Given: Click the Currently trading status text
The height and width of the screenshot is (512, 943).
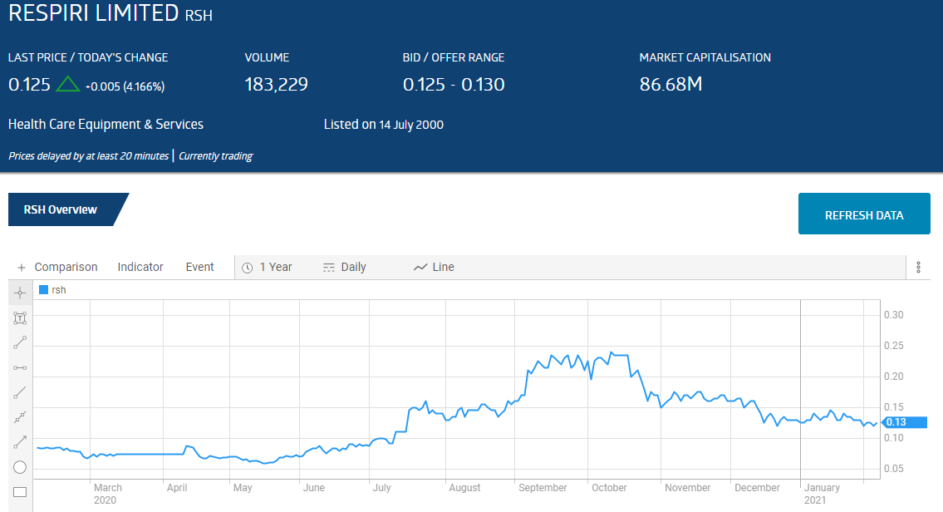Looking at the screenshot, I should pos(215,156).
